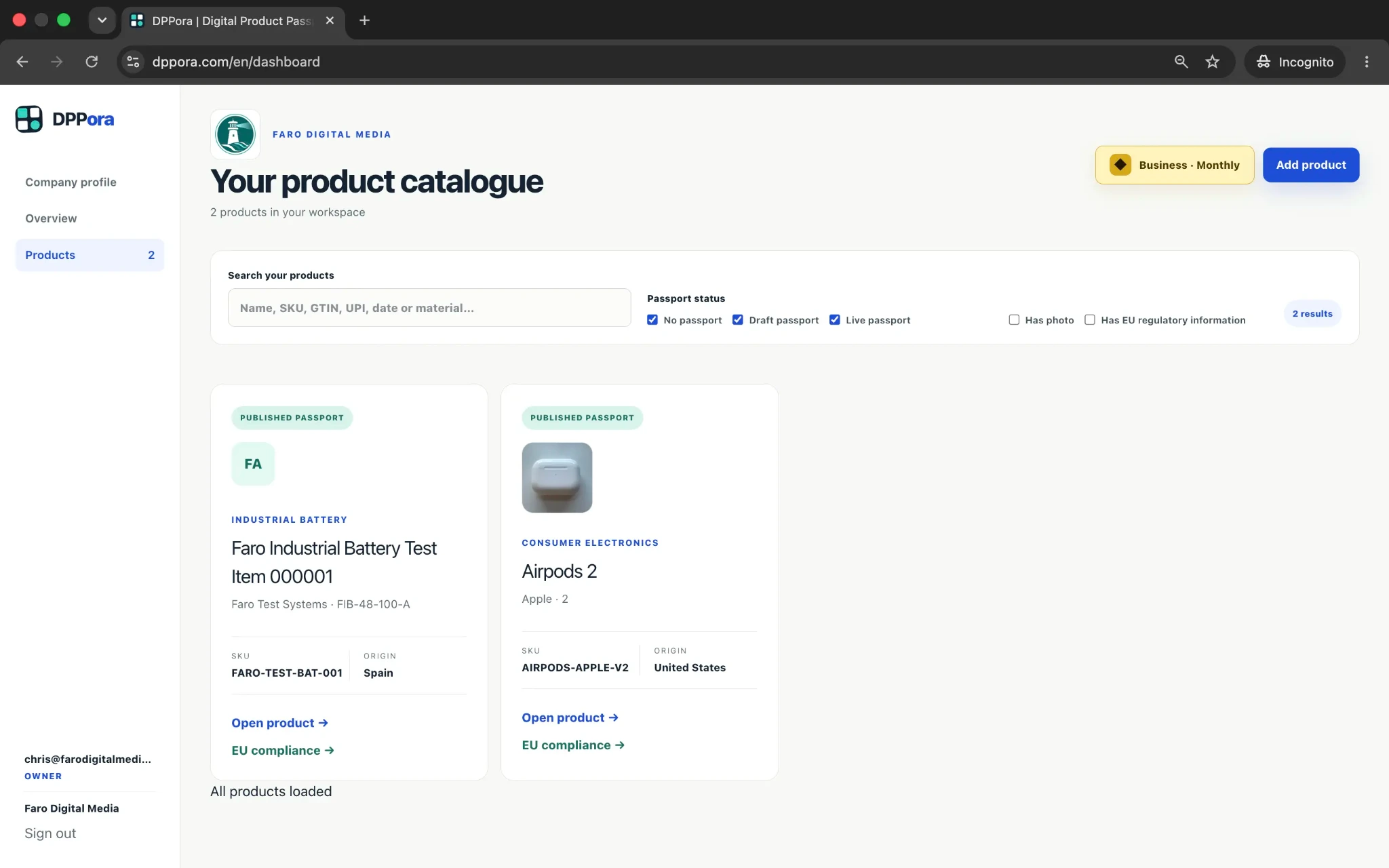Select Products in the sidebar
The height and width of the screenshot is (868, 1389).
tap(90, 255)
